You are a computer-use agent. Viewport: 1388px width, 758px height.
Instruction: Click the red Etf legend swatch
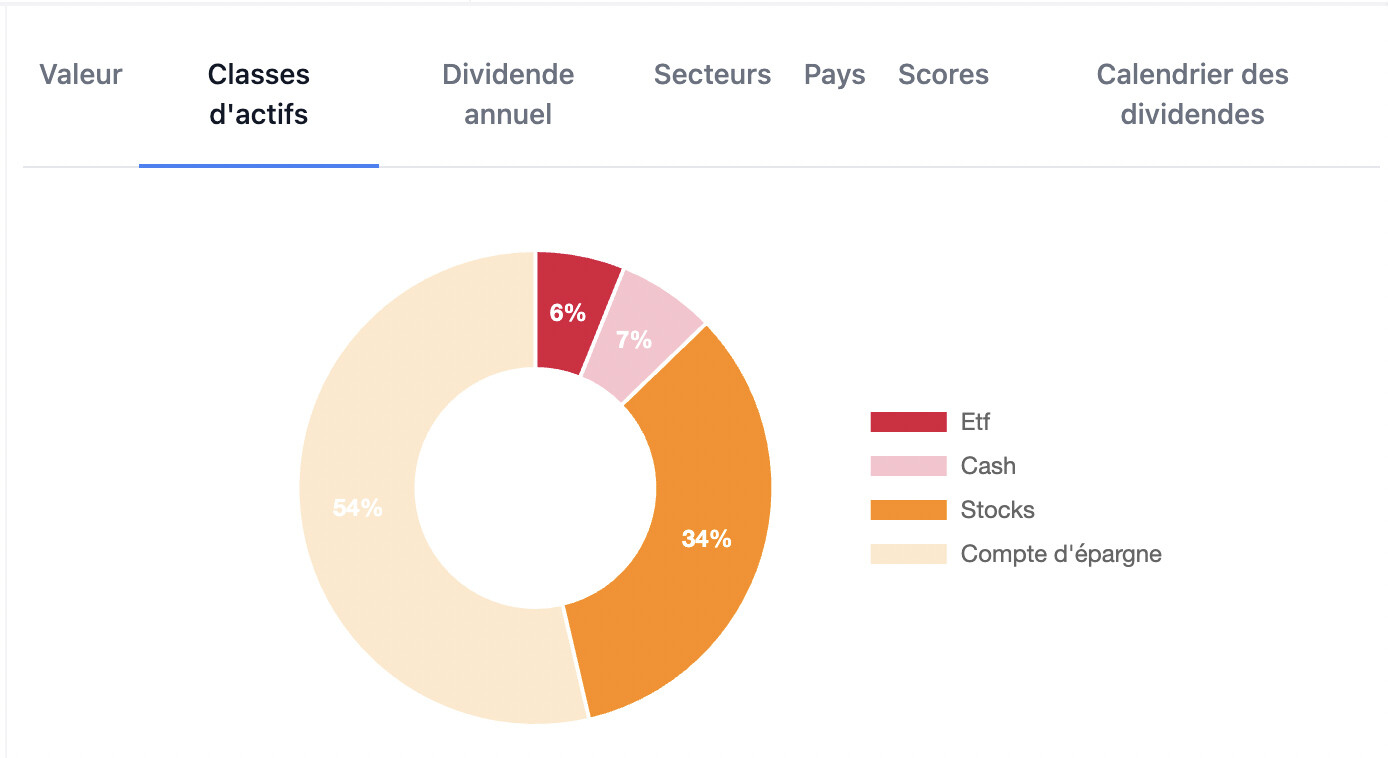pos(908,422)
